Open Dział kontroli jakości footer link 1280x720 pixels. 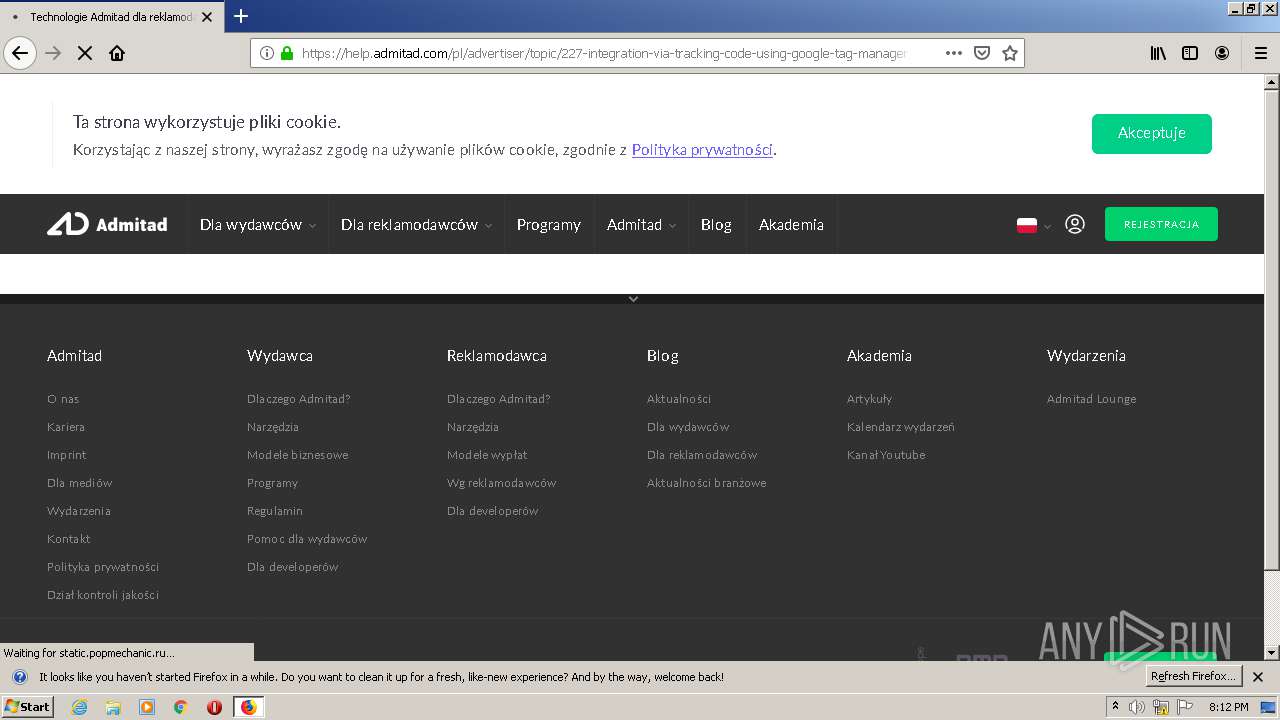[x=103, y=595]
